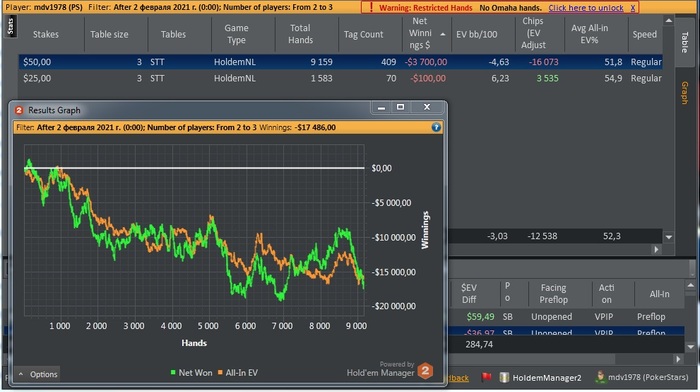This screenshot has width=700, height=392.
Task: Click the -16 073 chips EV value
Action: pos(543,62)
